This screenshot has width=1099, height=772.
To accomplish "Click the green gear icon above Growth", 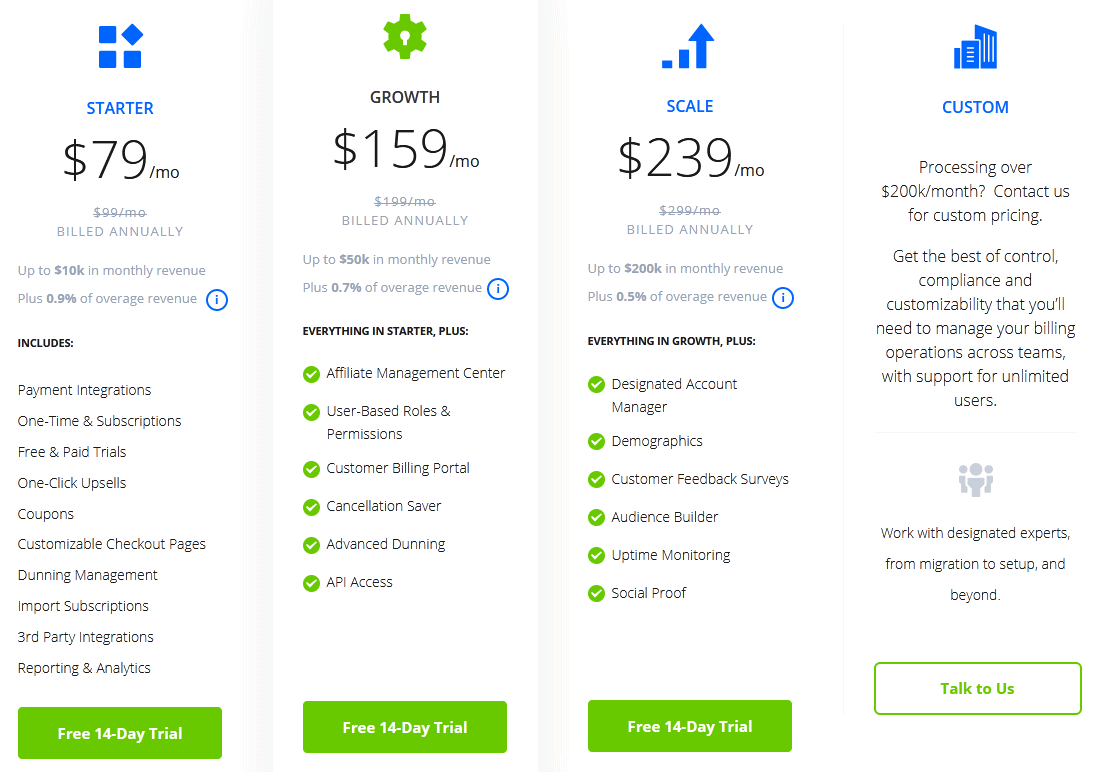I will click(404, 36).
